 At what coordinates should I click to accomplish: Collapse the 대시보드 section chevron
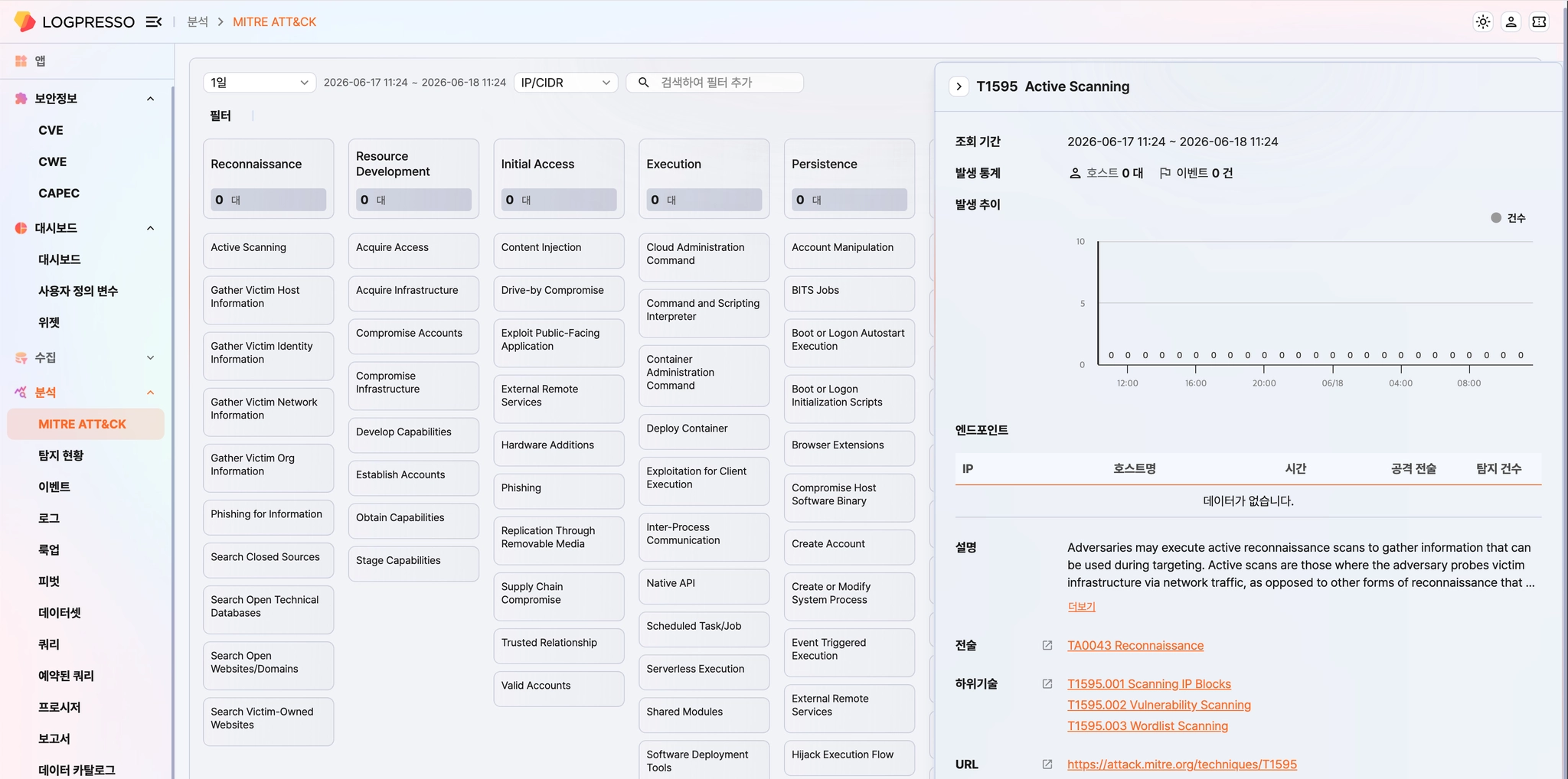(151, 228)
